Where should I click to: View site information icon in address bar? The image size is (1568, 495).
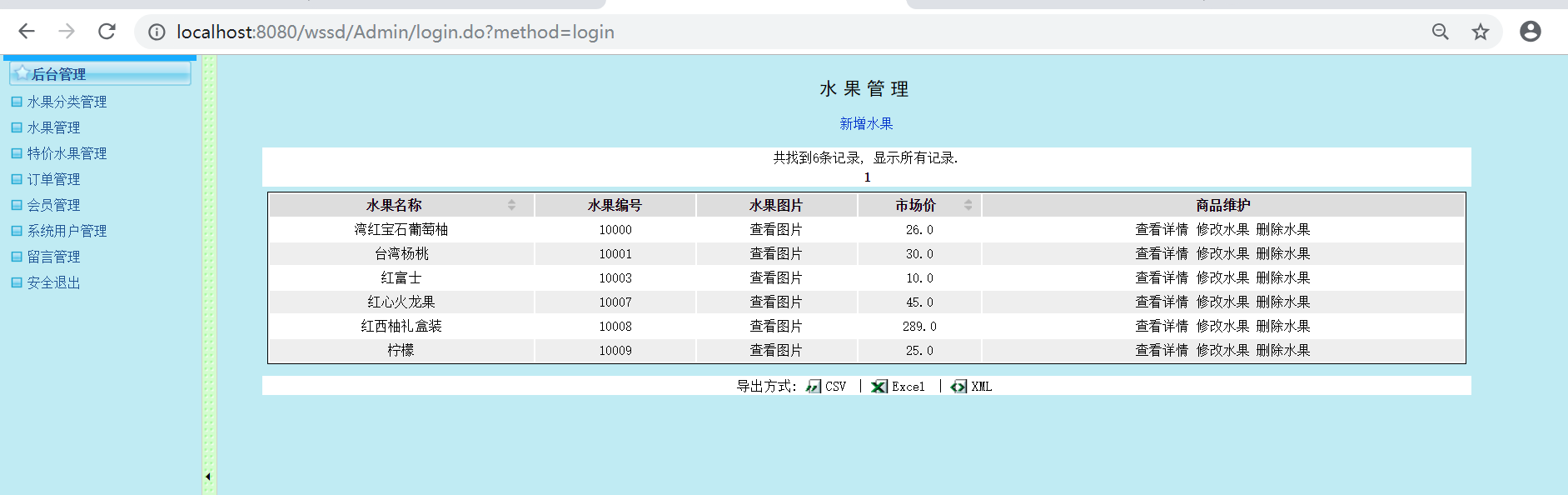[x=157, y=32]
